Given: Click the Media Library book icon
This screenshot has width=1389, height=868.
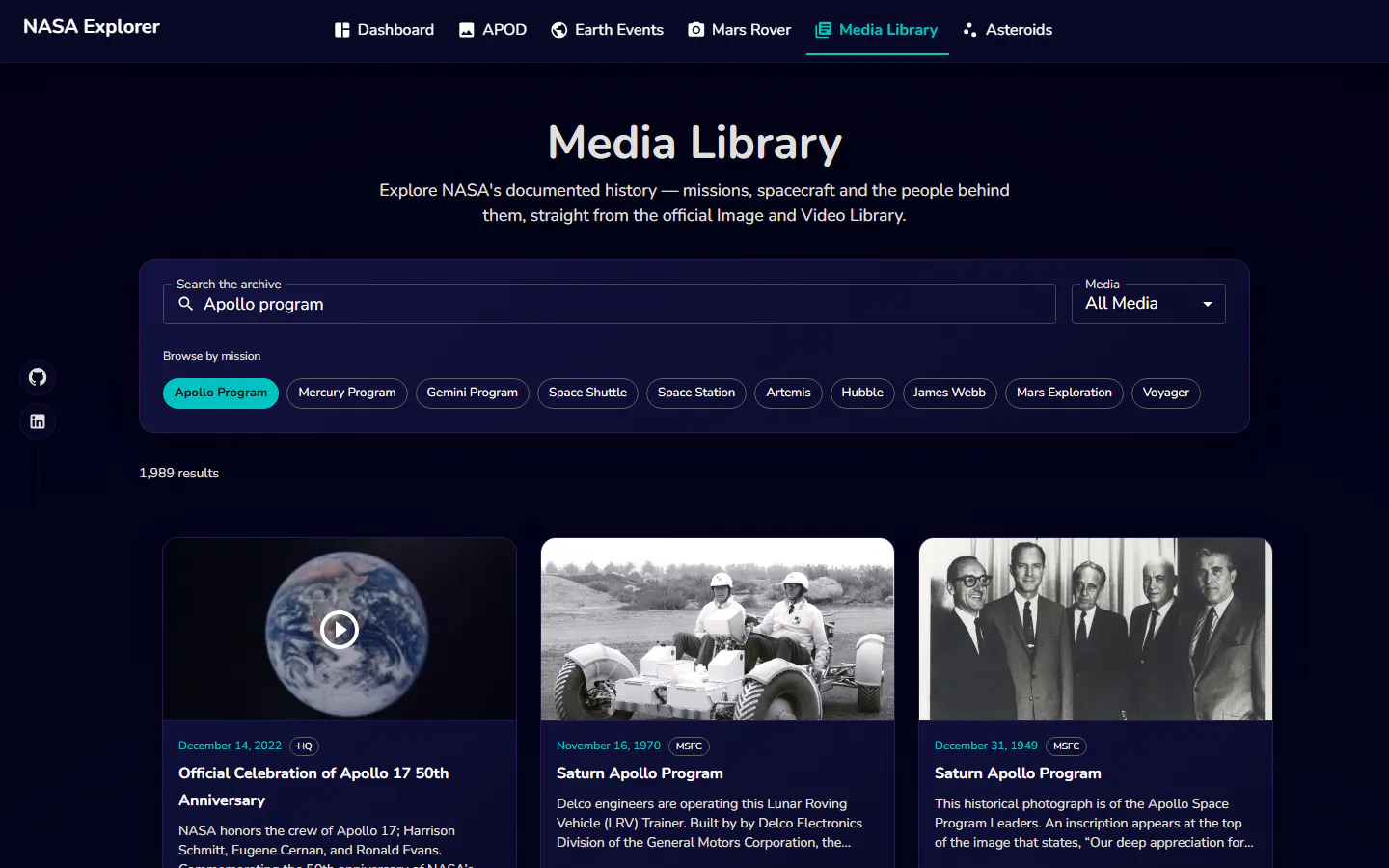Looking at the screenshot, I should 823,30.
